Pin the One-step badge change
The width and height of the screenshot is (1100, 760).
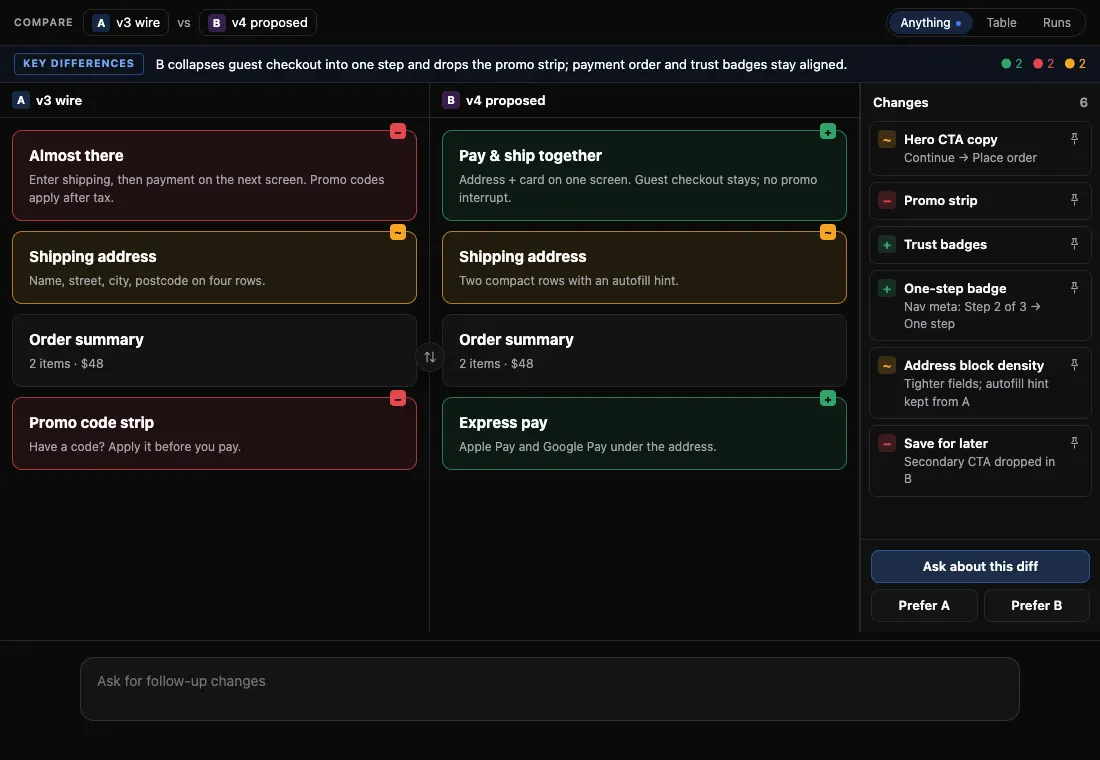tap(1074, 288)
